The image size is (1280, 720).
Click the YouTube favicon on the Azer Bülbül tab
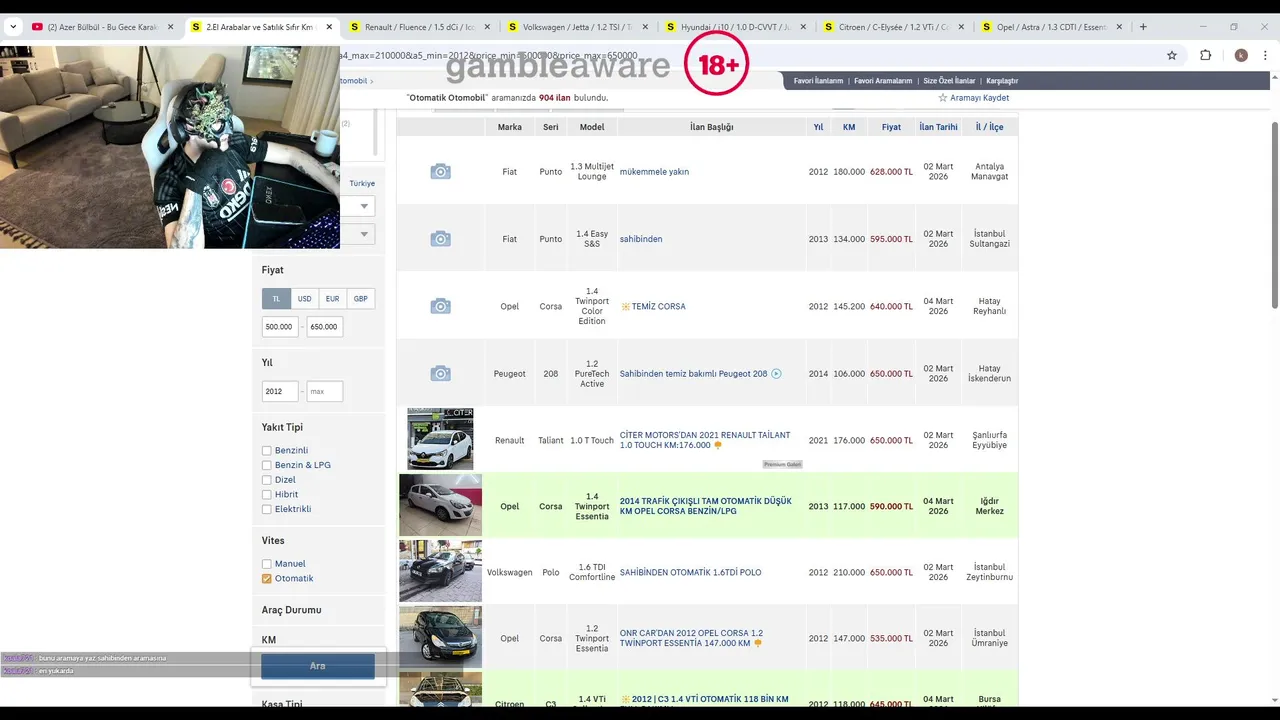pos(37,27)
